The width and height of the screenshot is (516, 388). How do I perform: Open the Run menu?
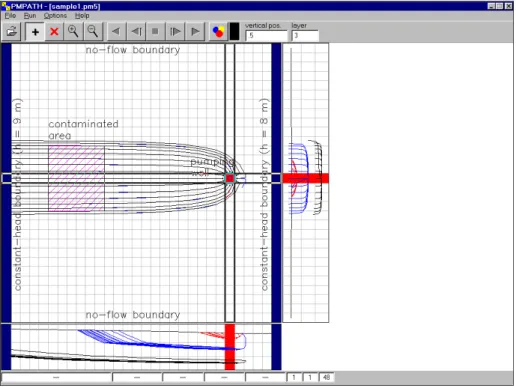coord(30,16)
